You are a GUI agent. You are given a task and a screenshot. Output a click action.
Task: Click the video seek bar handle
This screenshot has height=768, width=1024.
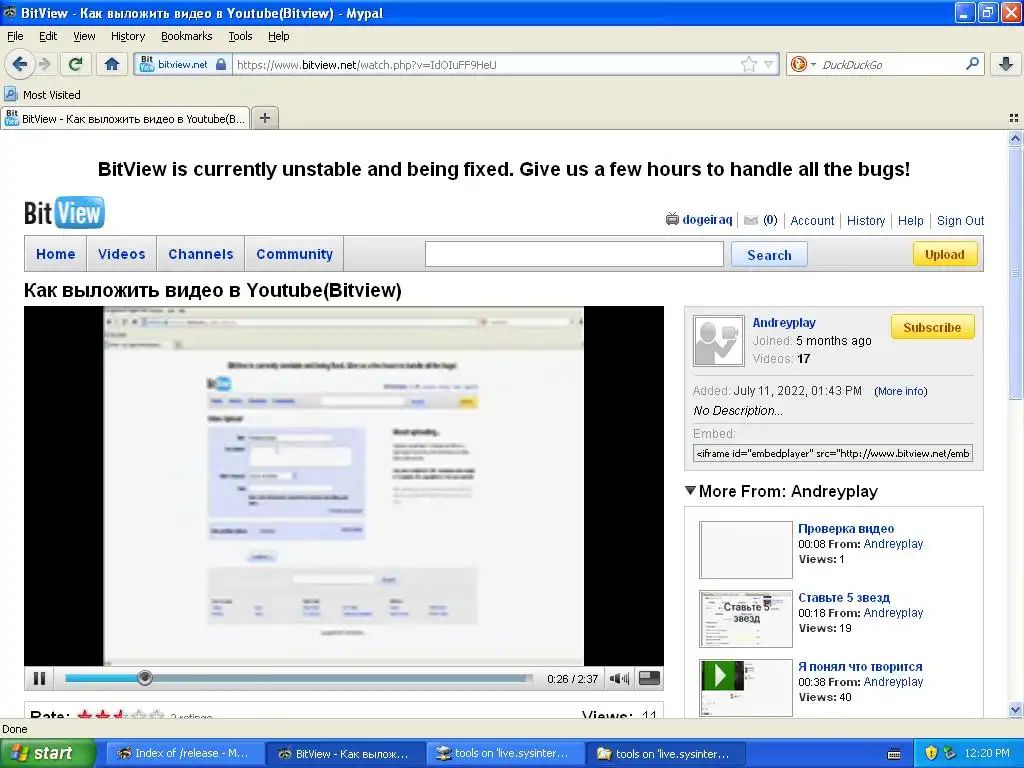pos(145,679)
